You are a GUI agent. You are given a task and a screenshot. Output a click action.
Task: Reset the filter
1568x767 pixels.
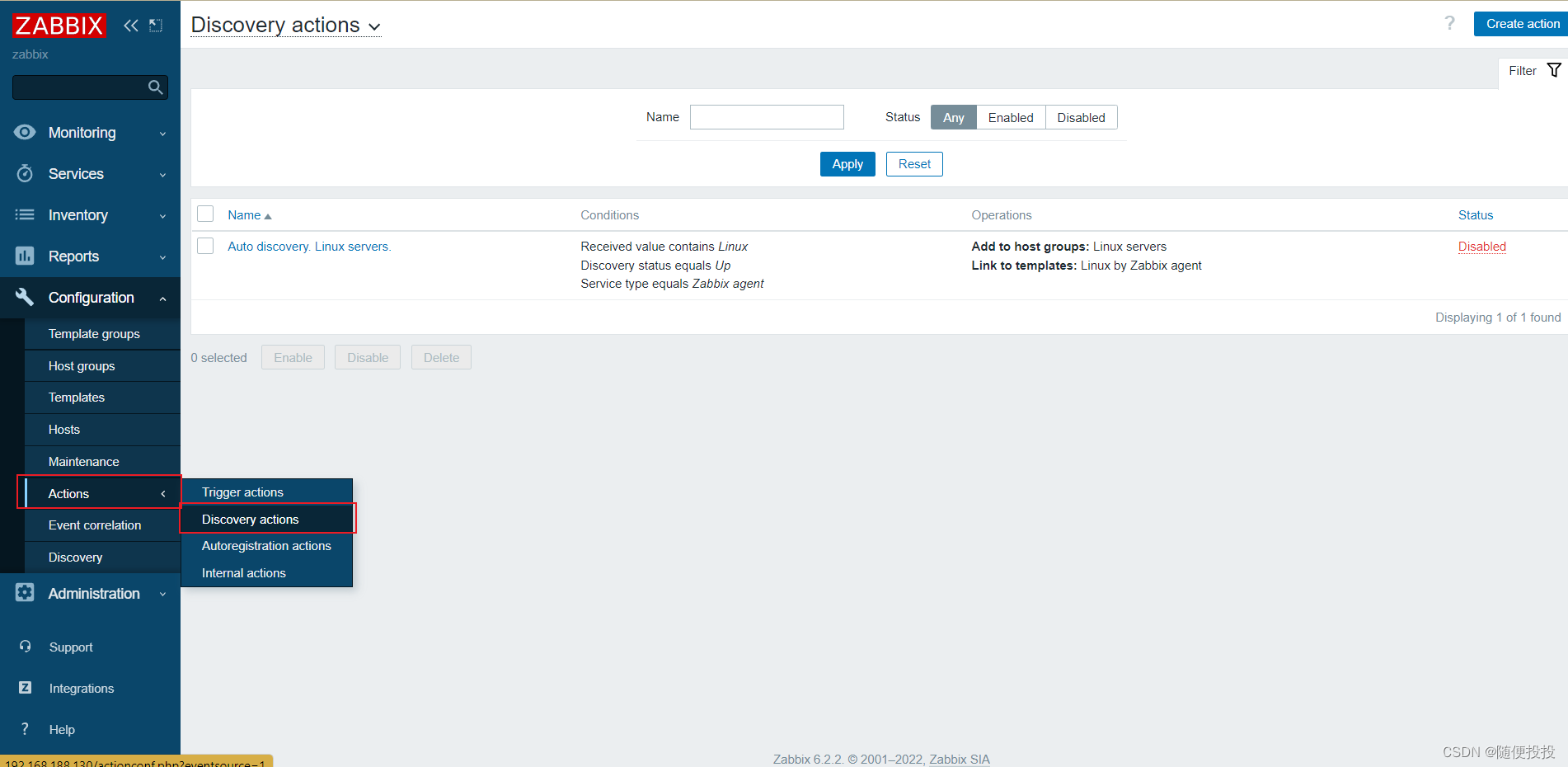click(914, 164)
